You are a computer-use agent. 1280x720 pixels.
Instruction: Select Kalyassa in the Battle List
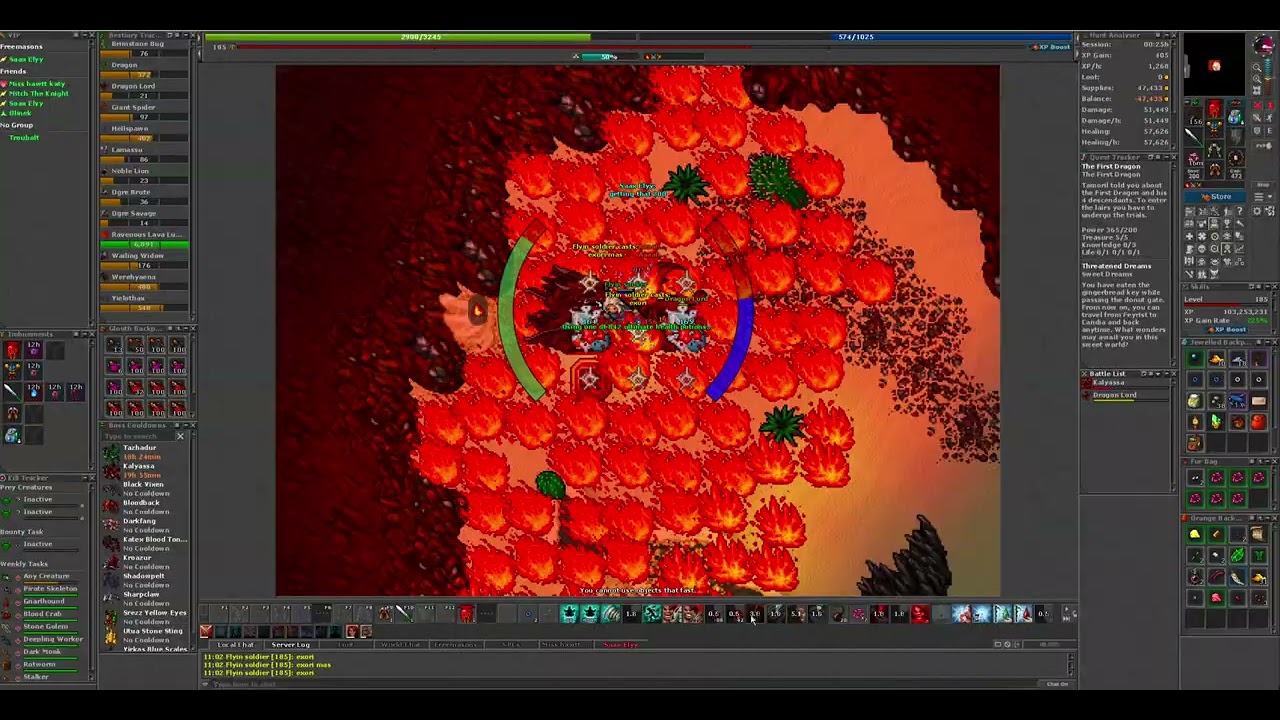[1127, 383]
